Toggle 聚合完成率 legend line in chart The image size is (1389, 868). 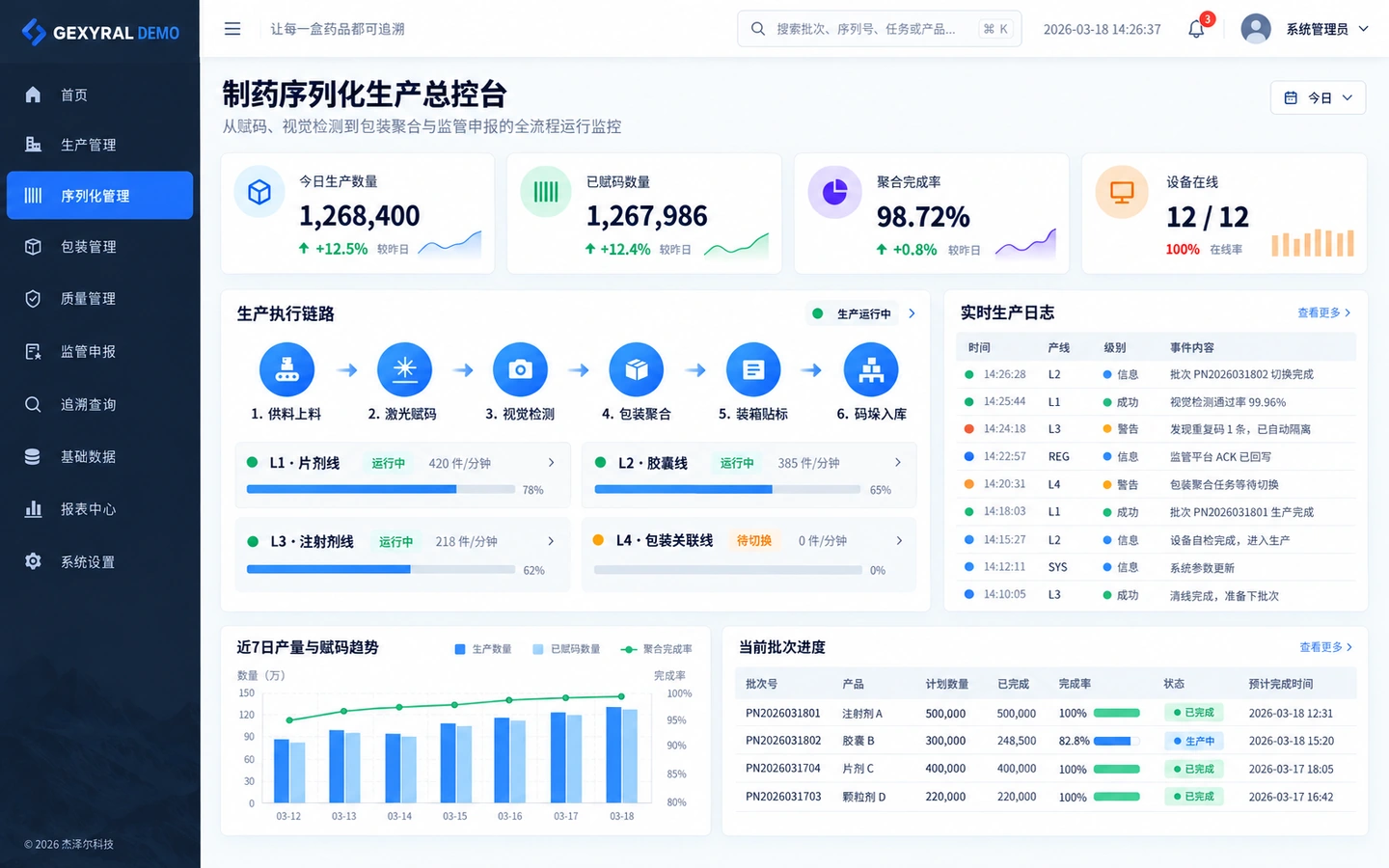657,649
